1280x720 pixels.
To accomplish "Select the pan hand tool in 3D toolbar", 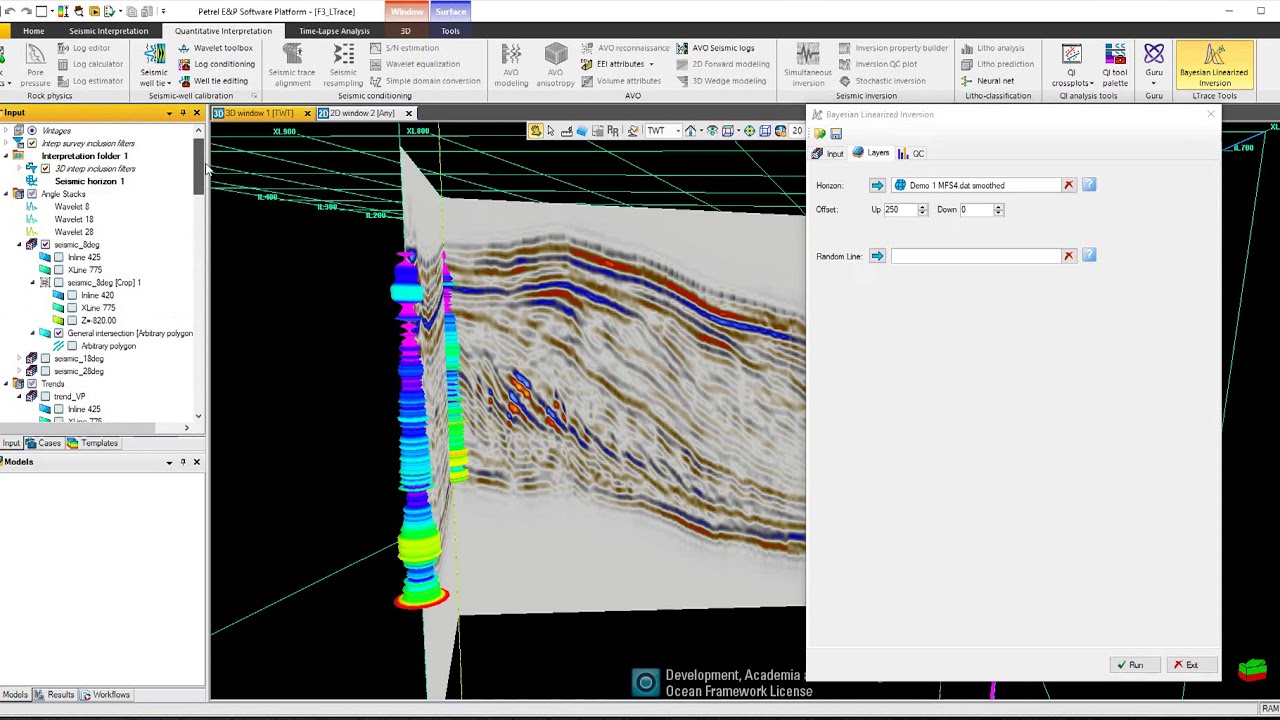I will [x=536, y=131].
